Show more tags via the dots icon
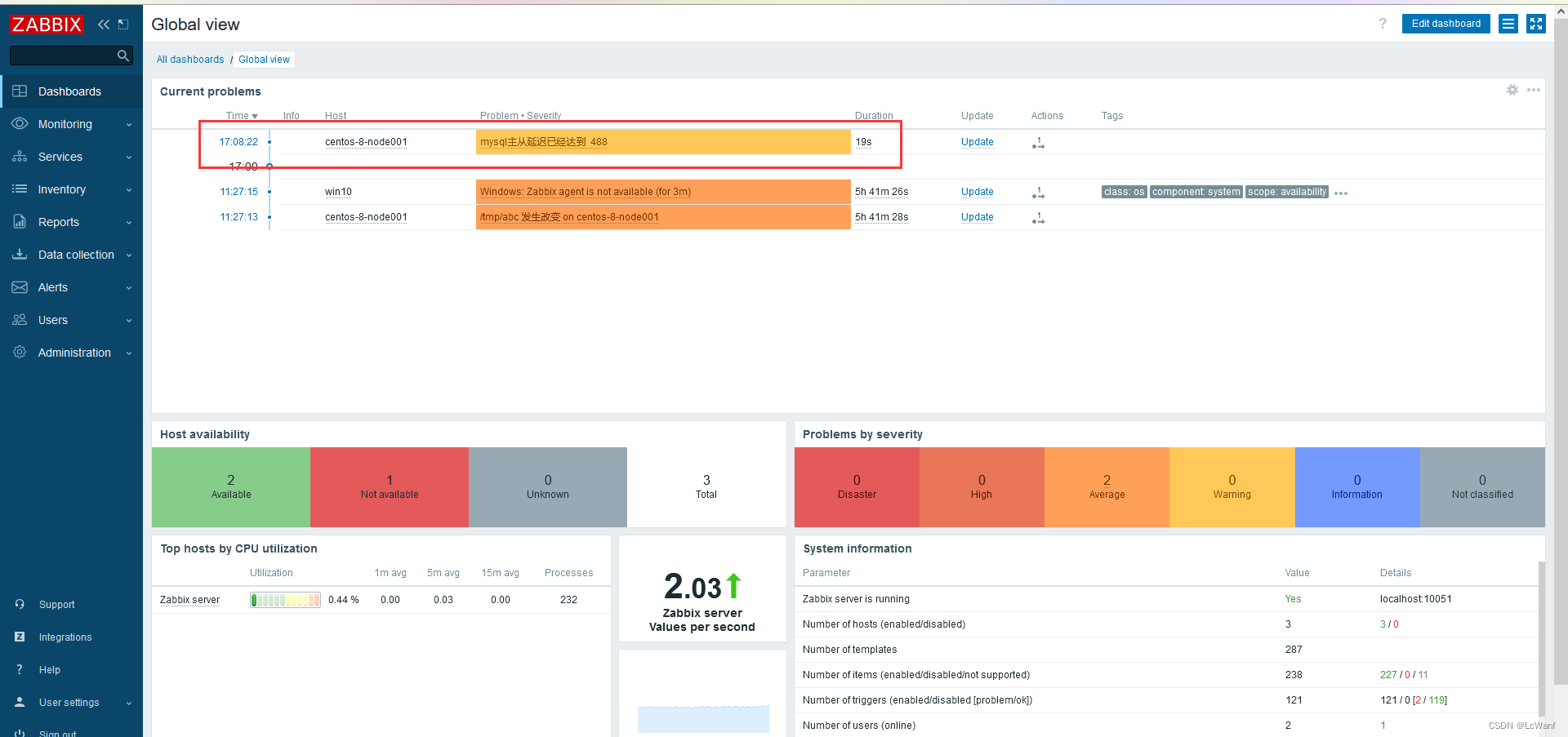 coord(1341,193)
